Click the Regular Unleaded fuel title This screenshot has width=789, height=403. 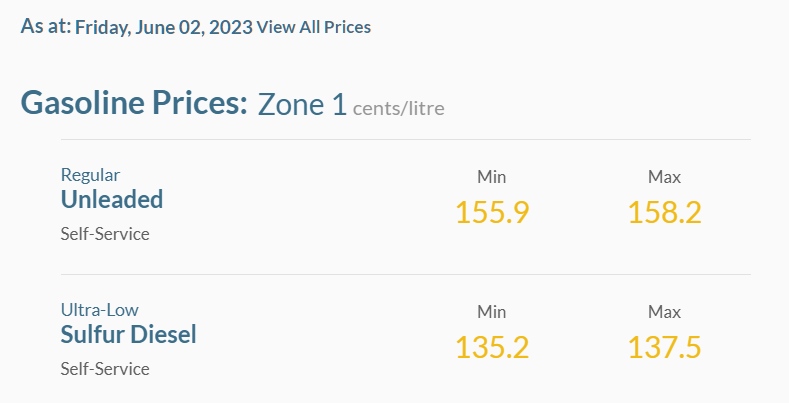pos(112,189)
